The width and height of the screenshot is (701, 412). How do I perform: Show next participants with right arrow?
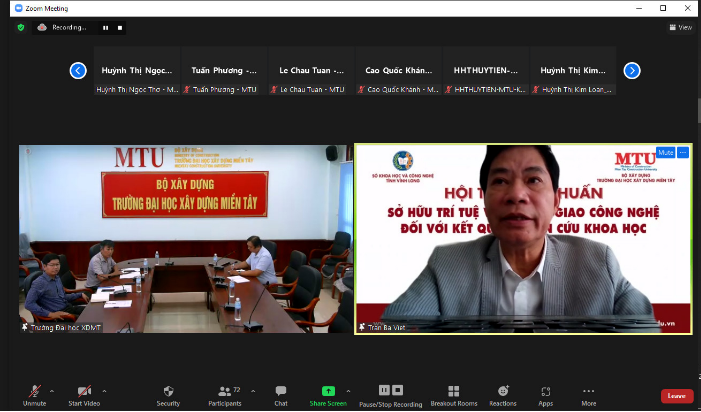coord(632,71)
